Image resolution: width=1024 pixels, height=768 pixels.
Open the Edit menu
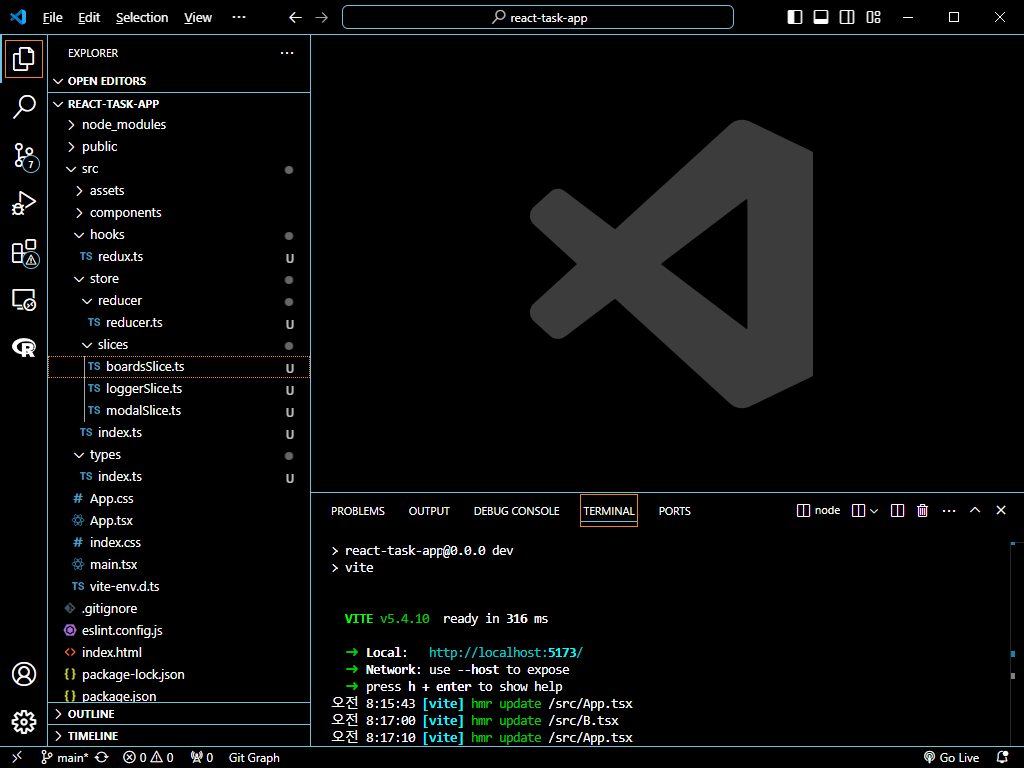pos(89,18)
